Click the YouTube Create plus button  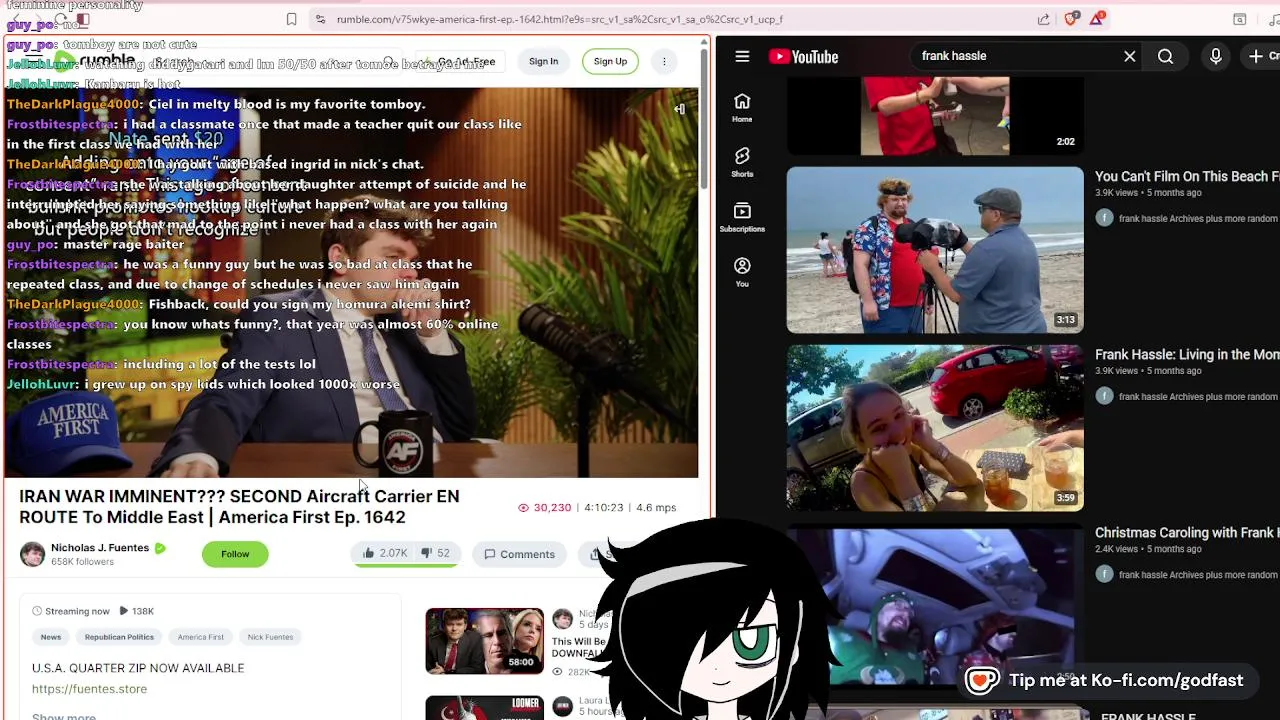[x=1262, y=57]
